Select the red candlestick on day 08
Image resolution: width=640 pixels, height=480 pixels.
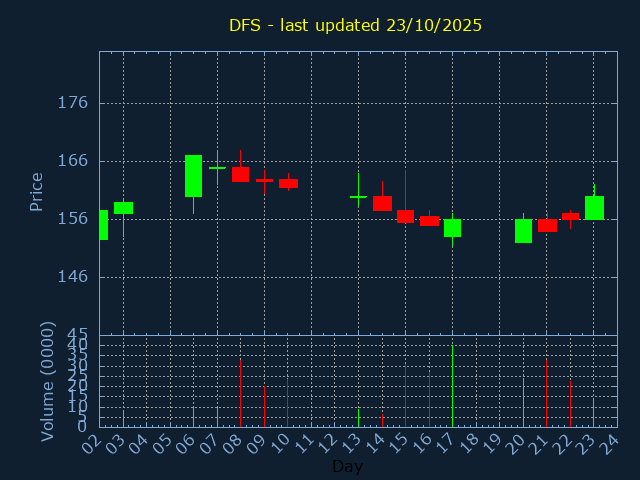coord(240,174)
